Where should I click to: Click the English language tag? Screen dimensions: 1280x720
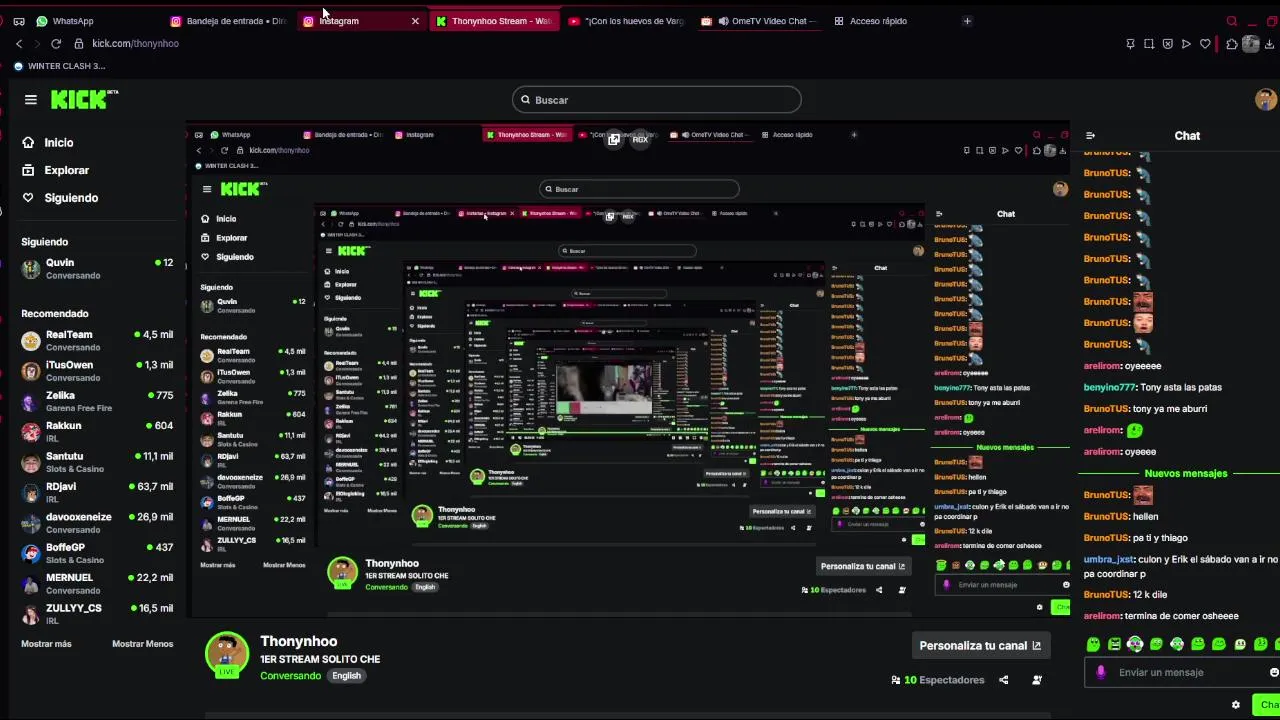pyautogui.click(x=346, y=676)
